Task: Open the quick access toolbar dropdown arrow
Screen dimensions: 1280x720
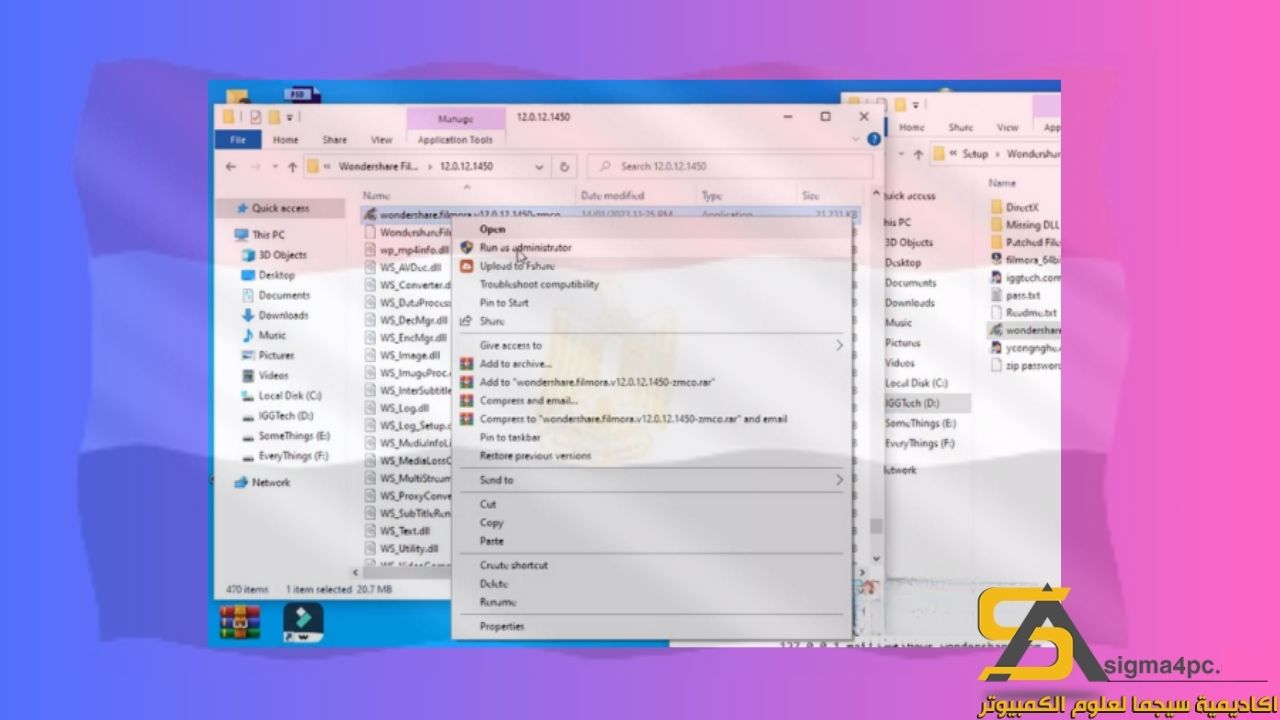Action: [x=289, y=116]
